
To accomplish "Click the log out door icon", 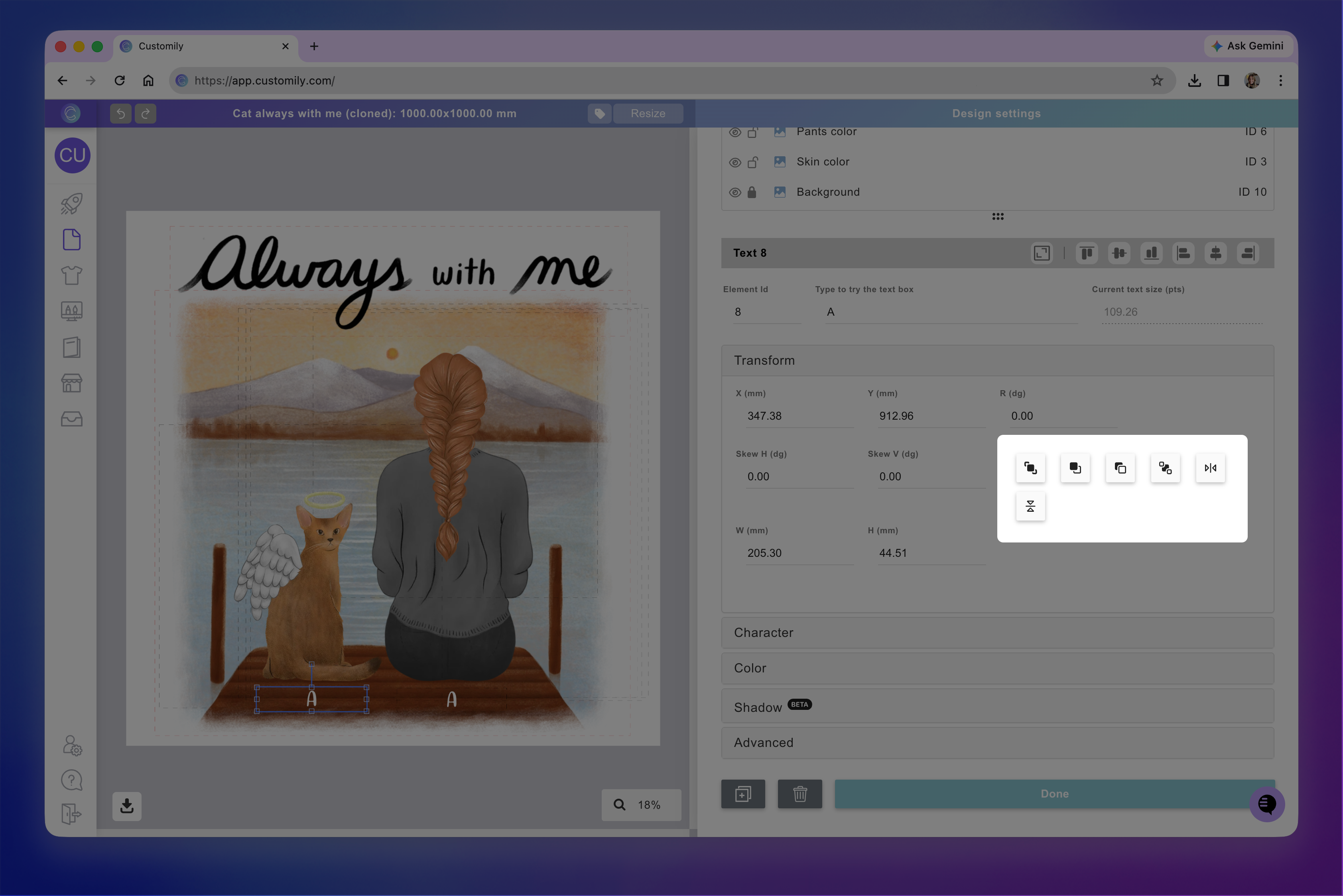I will [71, 814].
